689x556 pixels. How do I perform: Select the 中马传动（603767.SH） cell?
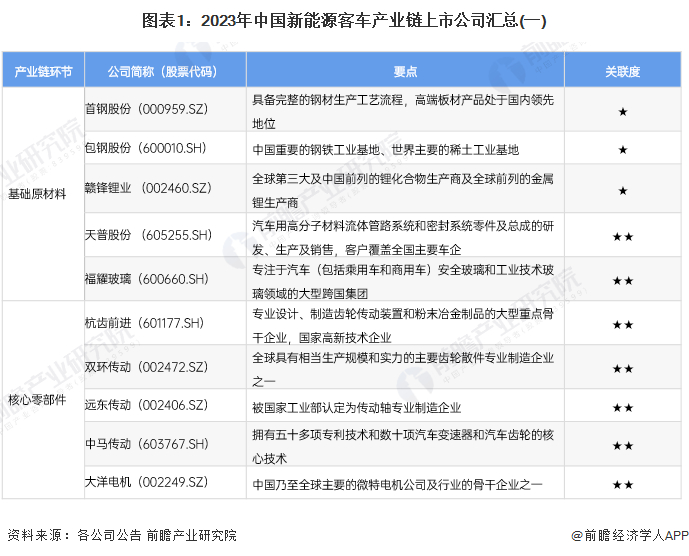(165, 444)
